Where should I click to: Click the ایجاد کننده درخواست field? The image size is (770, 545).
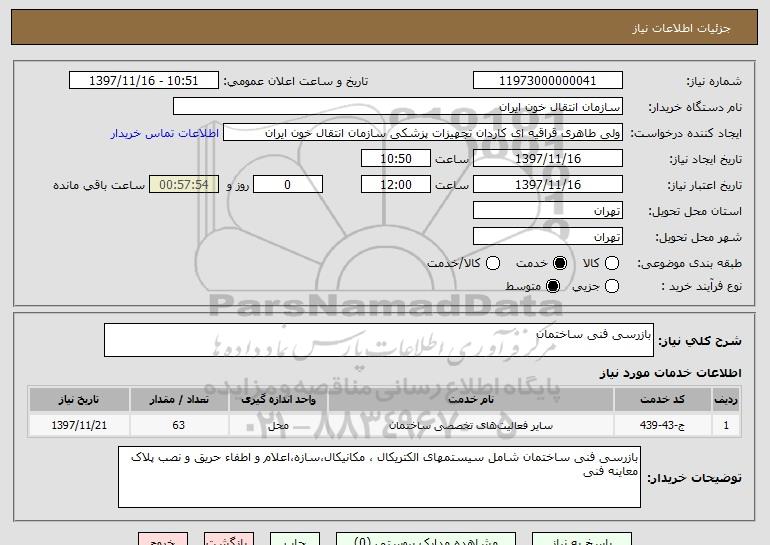click(423, 133)
